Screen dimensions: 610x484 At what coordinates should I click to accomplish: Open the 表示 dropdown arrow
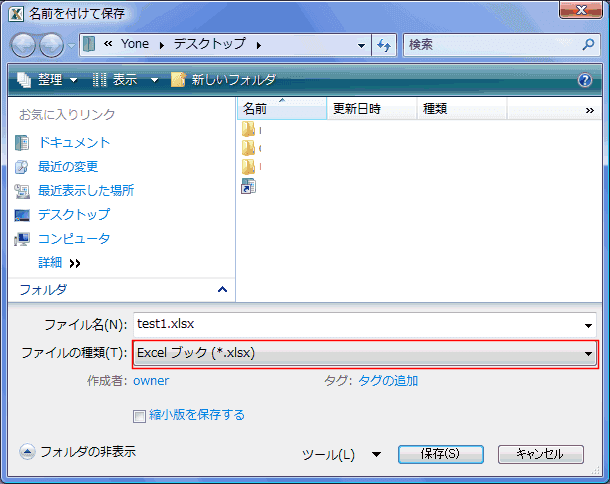(x=154, y=80)
